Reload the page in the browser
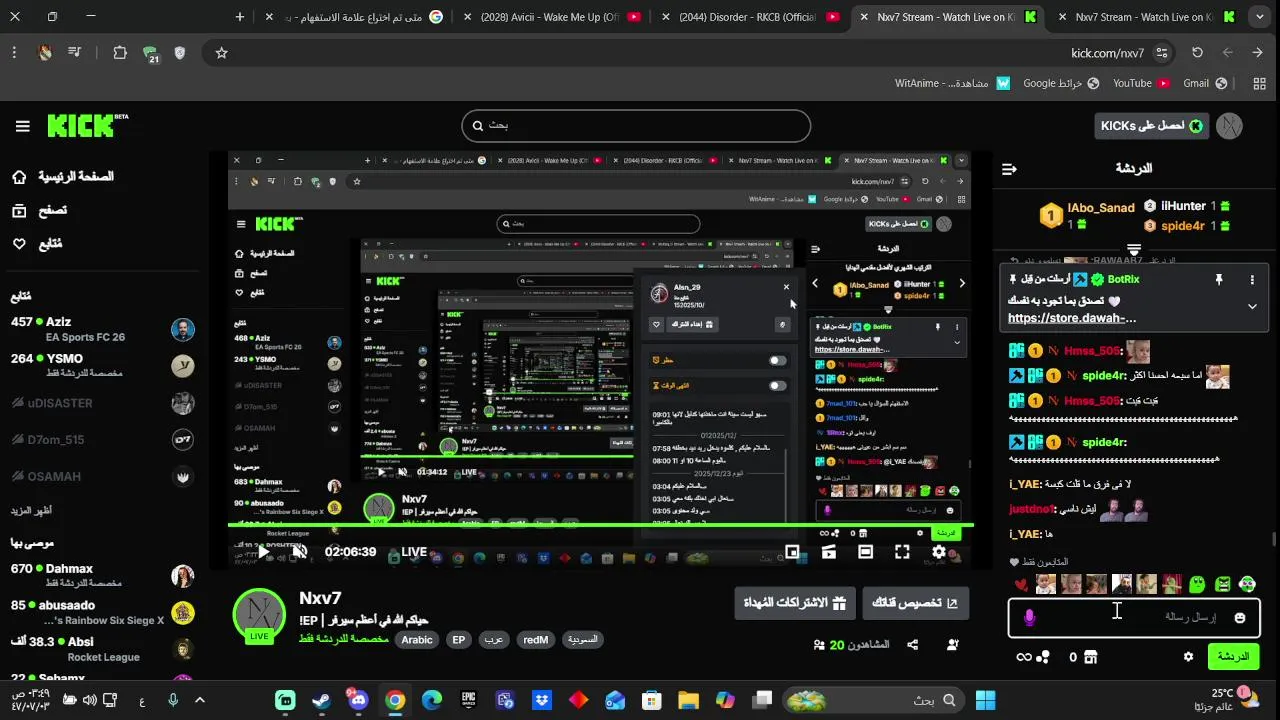The image size is (1280, 720). [x=1197, y=53]
